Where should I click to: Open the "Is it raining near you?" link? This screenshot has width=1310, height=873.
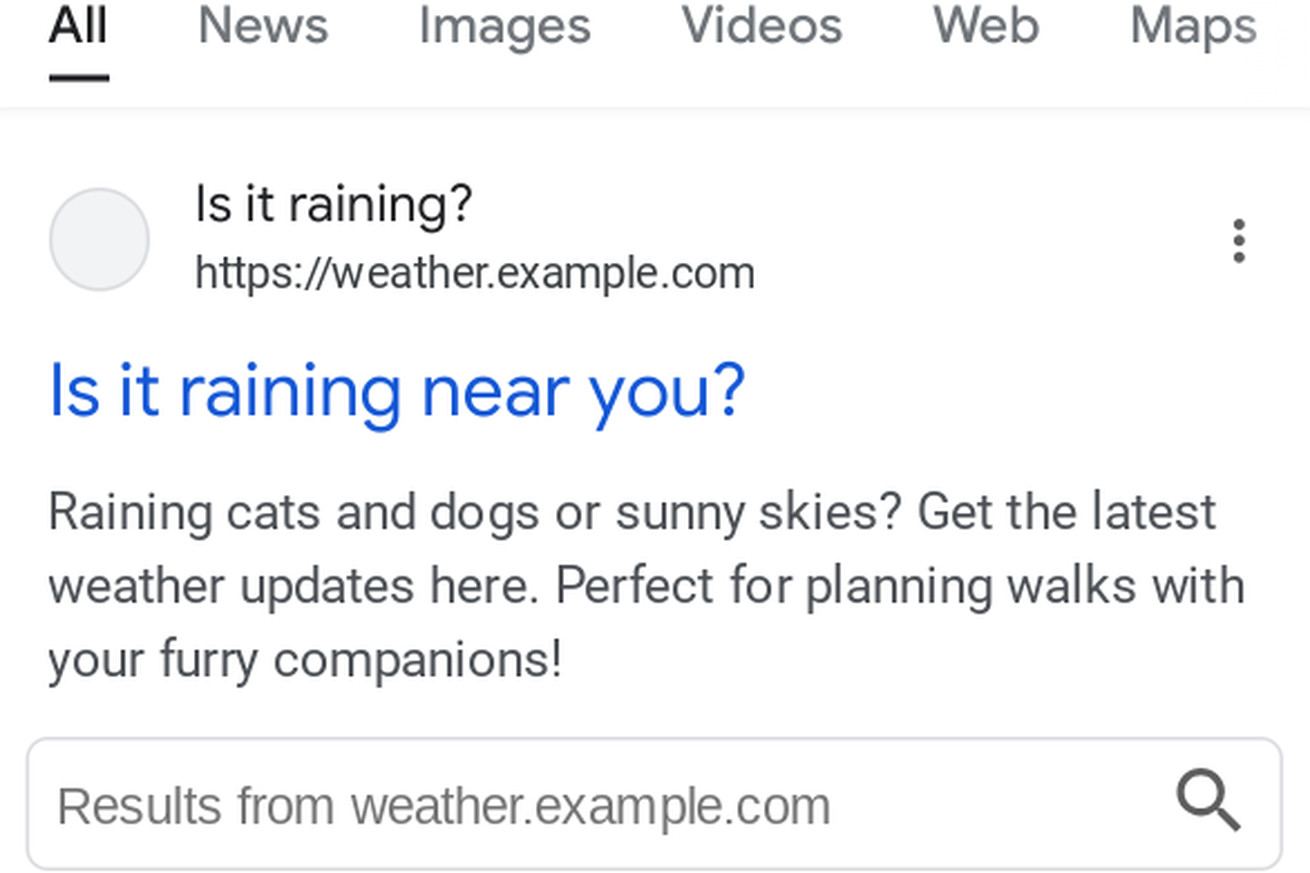397,390
